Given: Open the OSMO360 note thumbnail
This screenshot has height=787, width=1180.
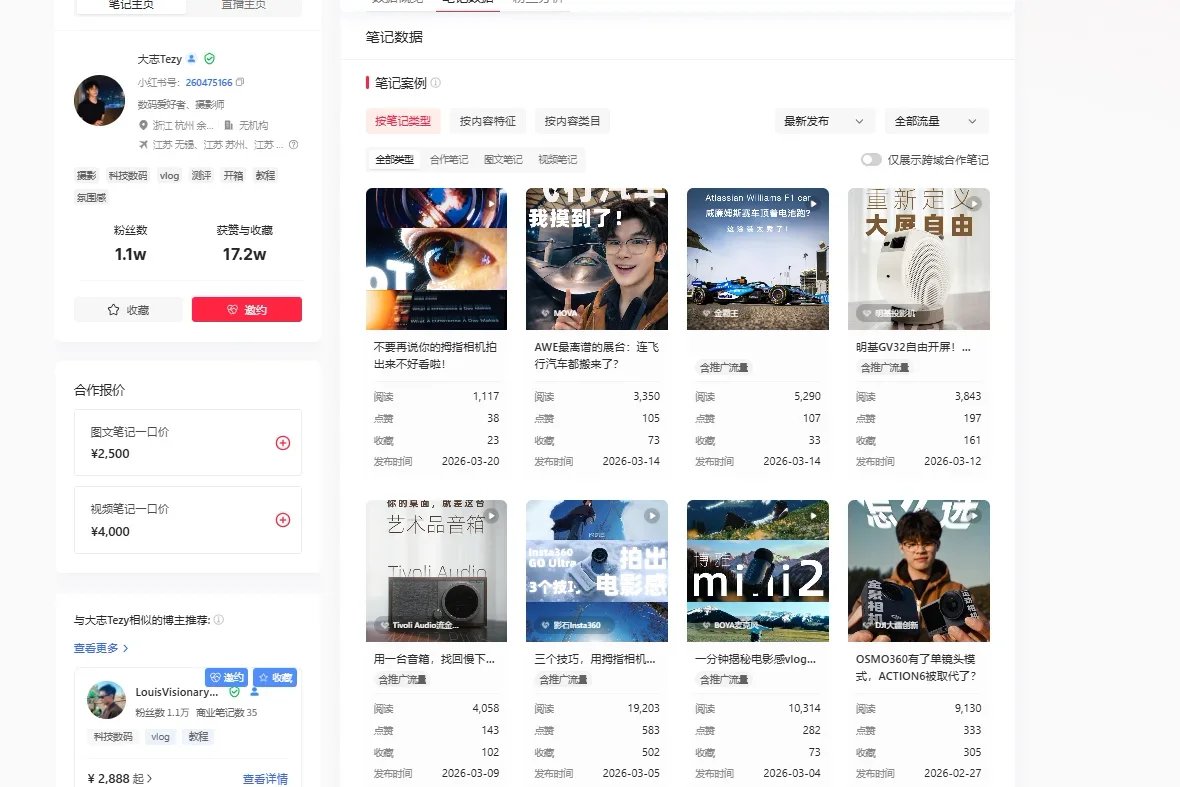Looking at the screenshot, I should tap(919, 571).
